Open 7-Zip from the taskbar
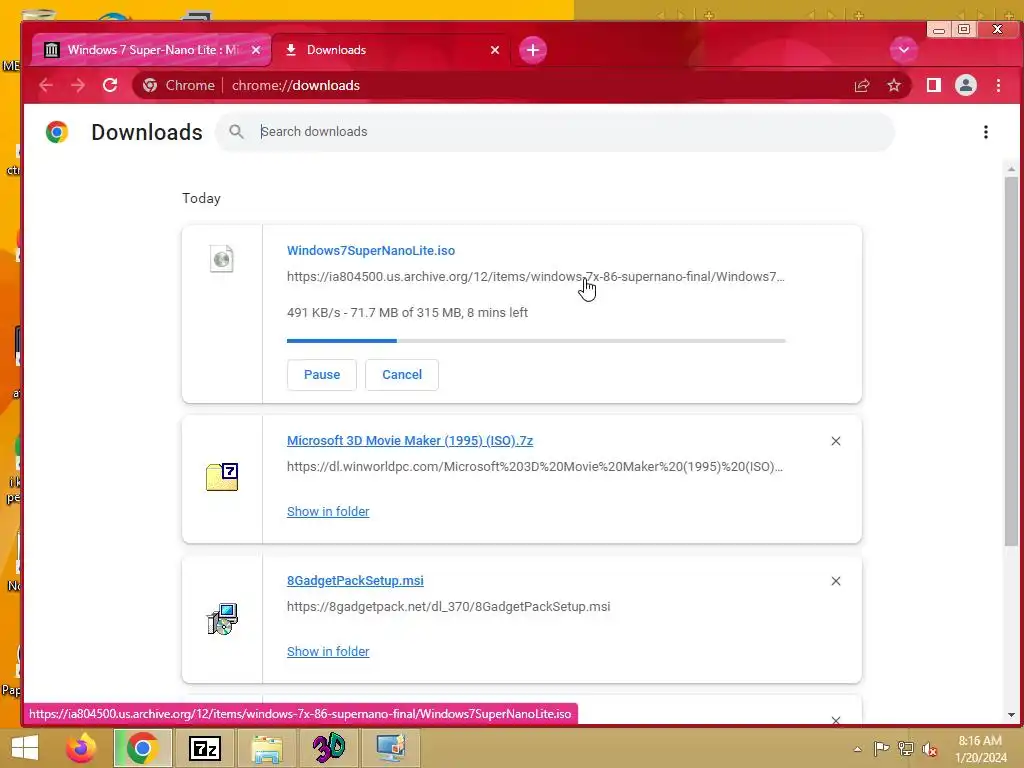 pyautogui.click(x=204, y=748)
